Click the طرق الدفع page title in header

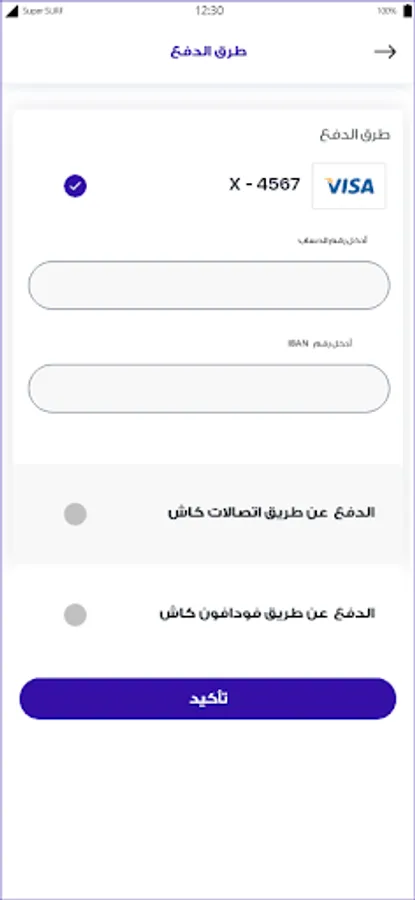(x=208, y=52)
